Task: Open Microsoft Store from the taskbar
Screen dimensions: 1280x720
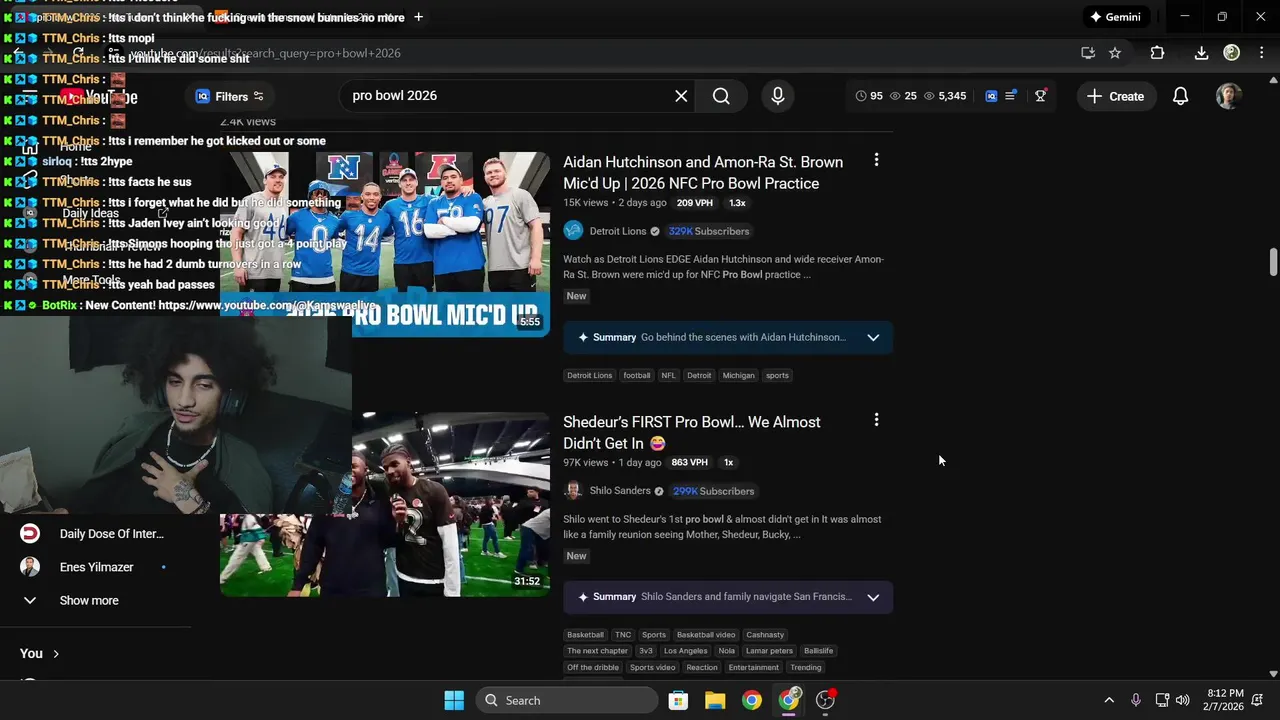Action: click(678, 700)
